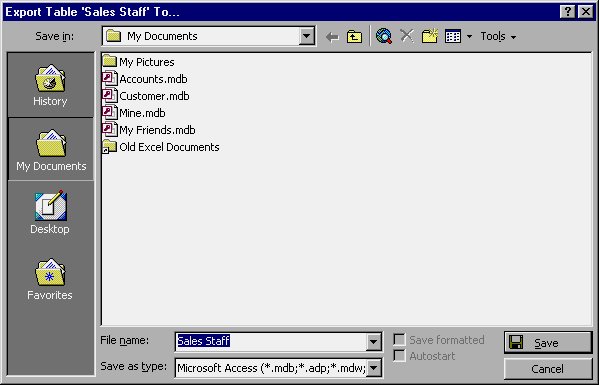Viewport: 599px width, 385px height.
Task: Toggle the Save formatted checkbox
Action: [399, 340]
